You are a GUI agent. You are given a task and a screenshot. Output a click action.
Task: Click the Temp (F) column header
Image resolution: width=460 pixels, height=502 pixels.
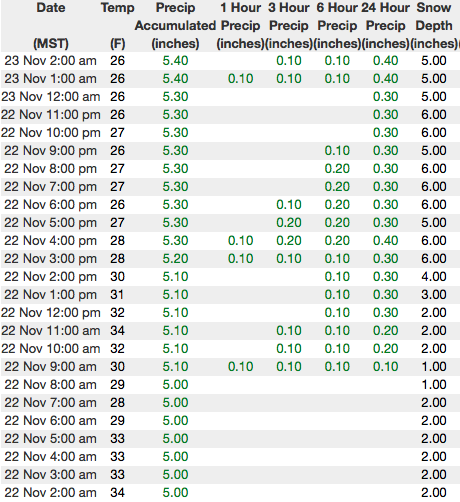click(x=117, y=25)
